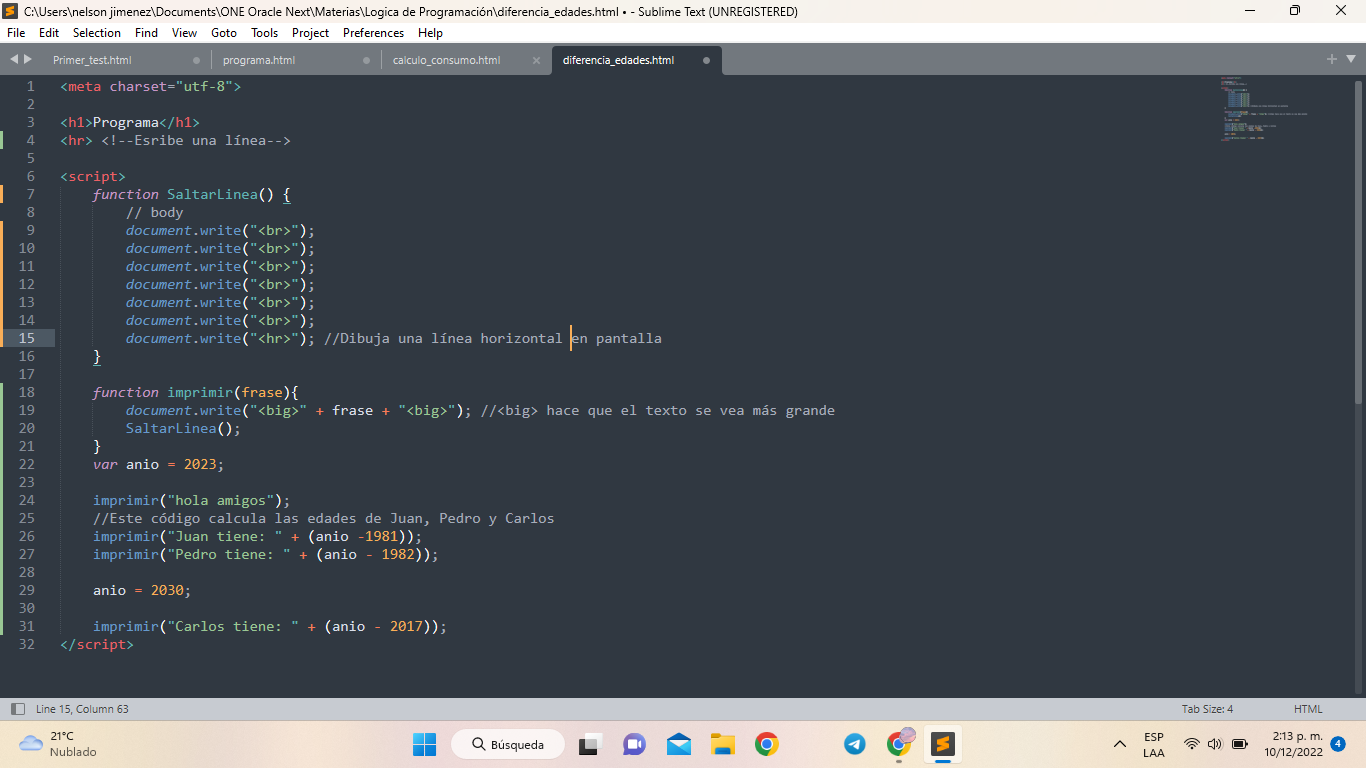The width and height of the screenshot is (1366, 768).
Task: Open the Mail app in taskbar
Action: [x=679, y=744]
